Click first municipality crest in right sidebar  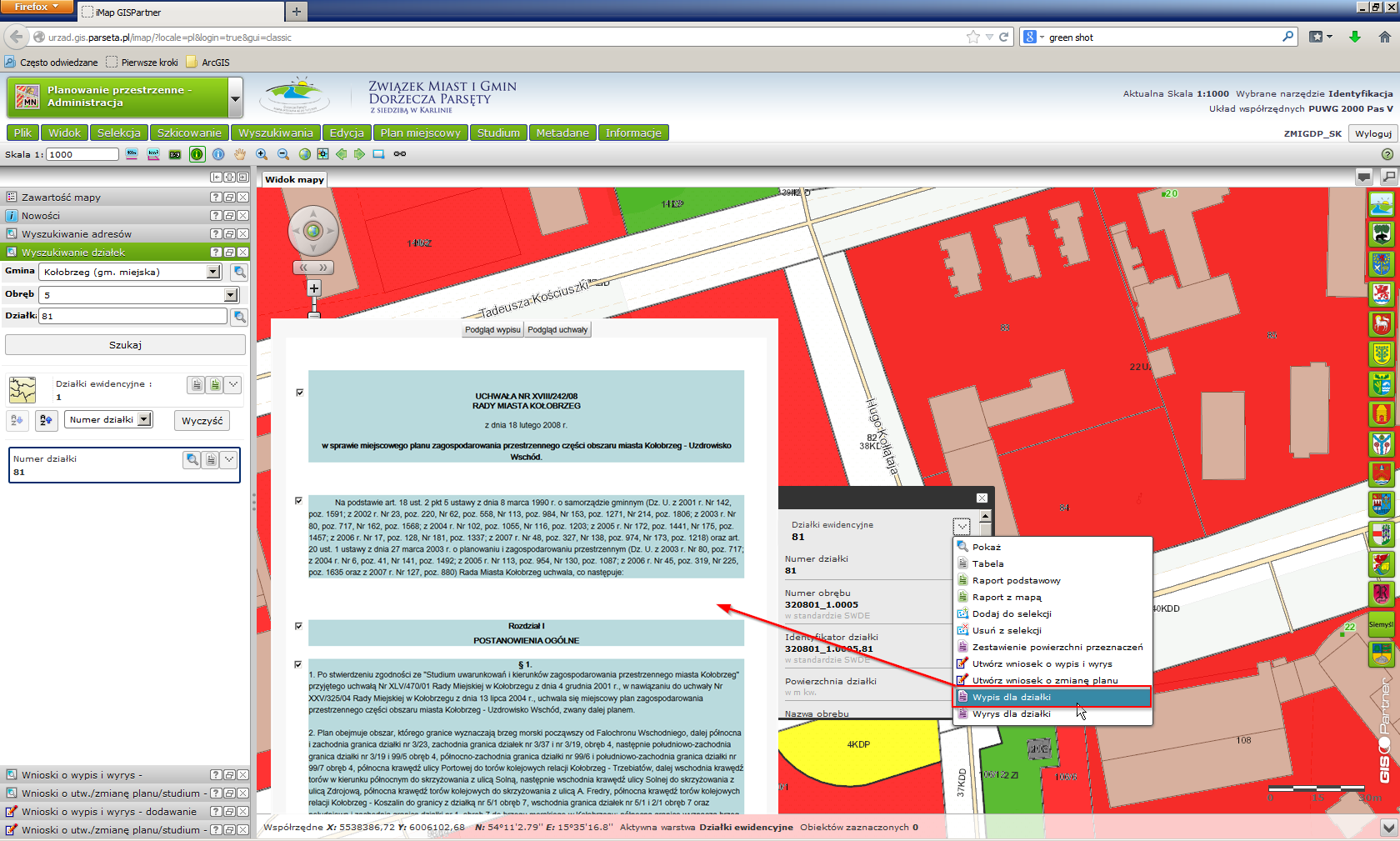[x=1382, y=204]
